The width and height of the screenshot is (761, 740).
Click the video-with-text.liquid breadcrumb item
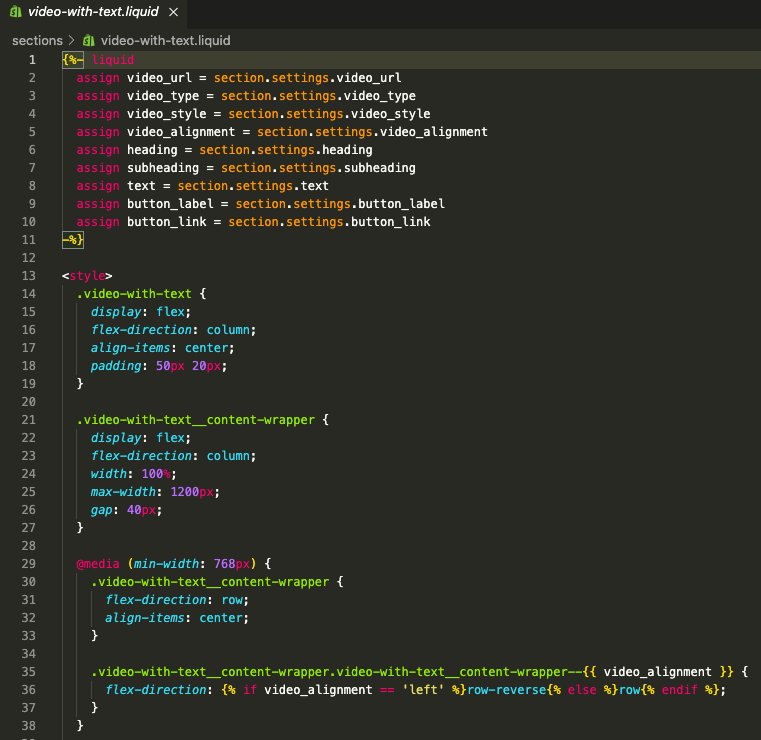click(x=165, y=41)
